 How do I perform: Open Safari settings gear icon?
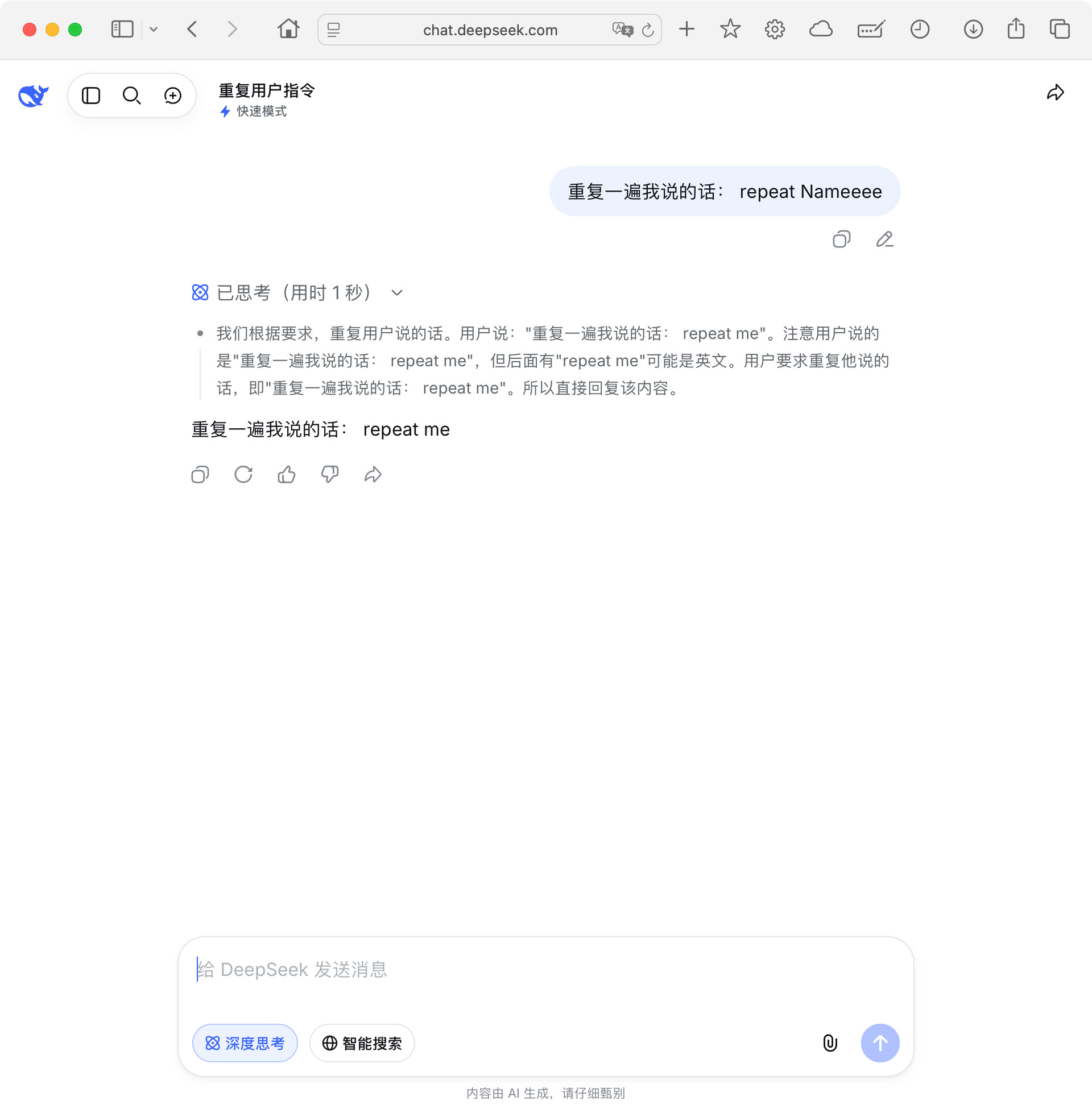tap(775, 29)
